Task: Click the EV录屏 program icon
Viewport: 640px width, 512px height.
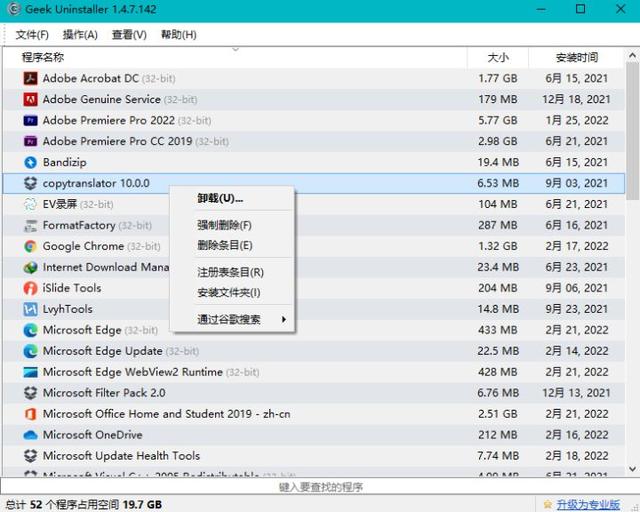Action: point(30,204)
